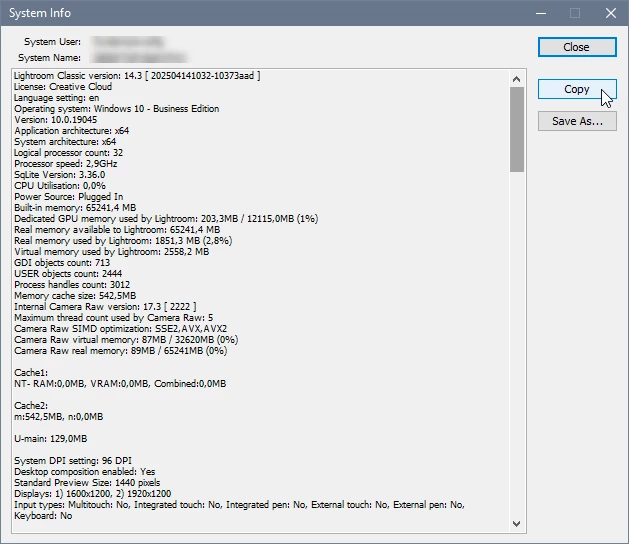Copy the system info text
Viewport: 629px width, 544px height.
click(577, 89)
